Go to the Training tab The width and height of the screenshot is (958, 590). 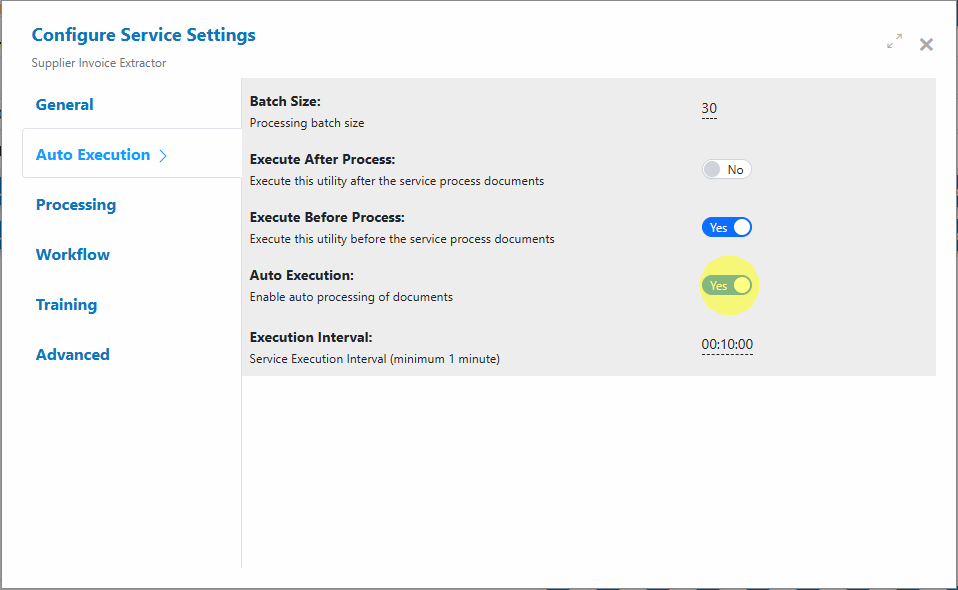pos(66,305)
